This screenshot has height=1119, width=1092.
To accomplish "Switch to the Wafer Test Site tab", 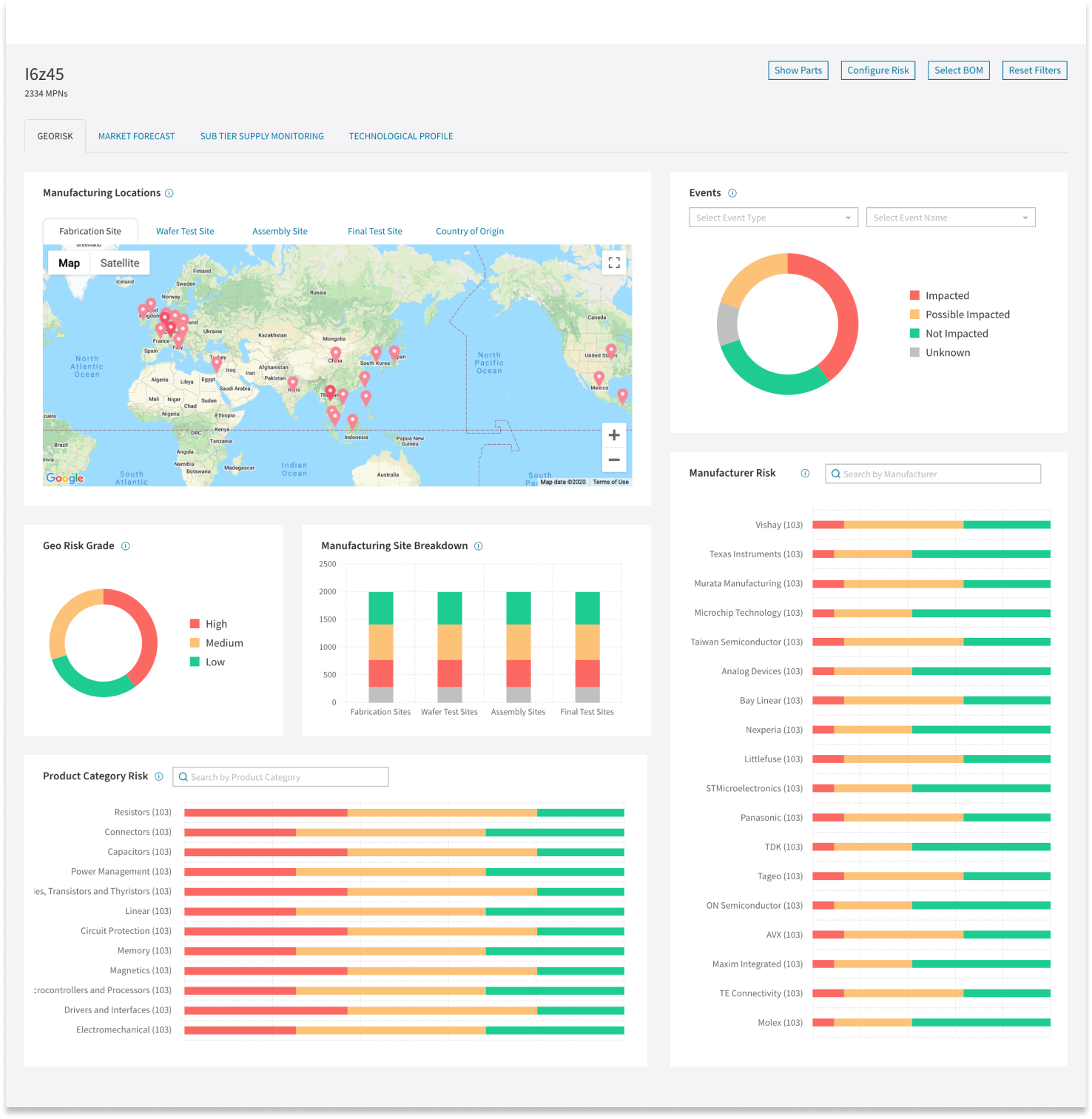I will point(184,231).
